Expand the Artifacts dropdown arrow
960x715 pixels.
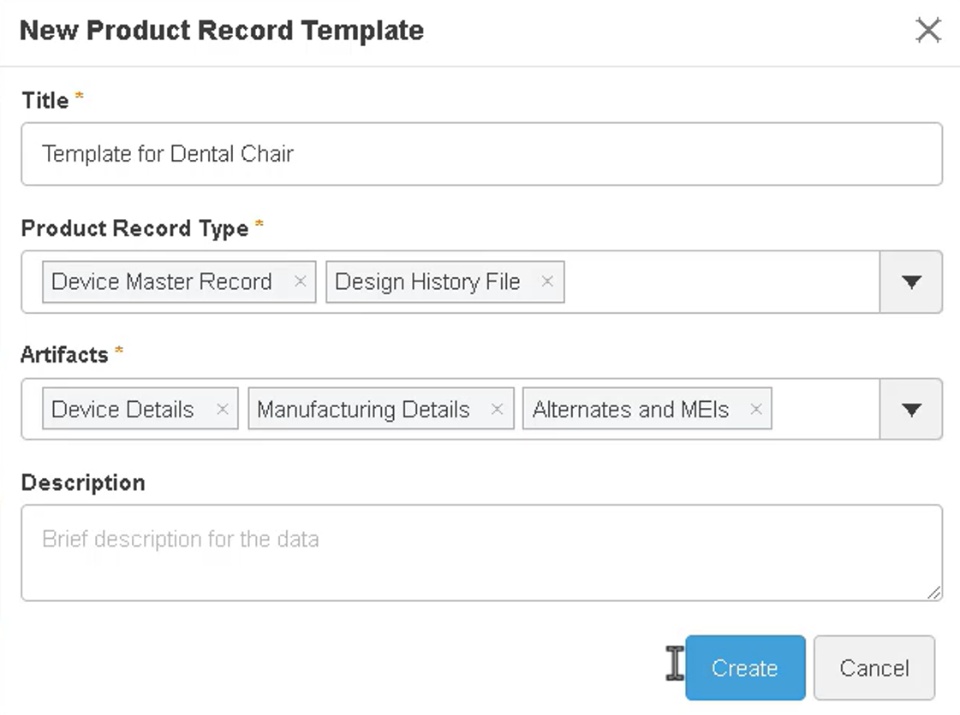click(x=910, y=409)
